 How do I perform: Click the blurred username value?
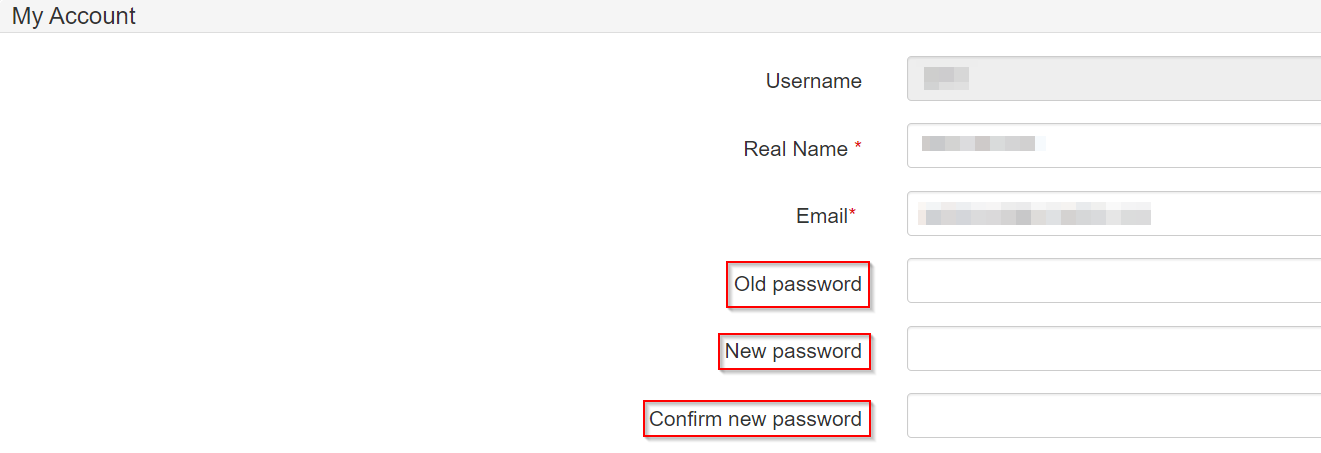tap(946, 78)
